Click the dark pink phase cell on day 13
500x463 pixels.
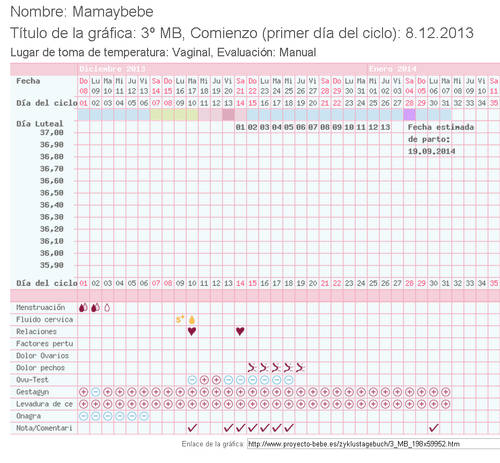point(228,114)
